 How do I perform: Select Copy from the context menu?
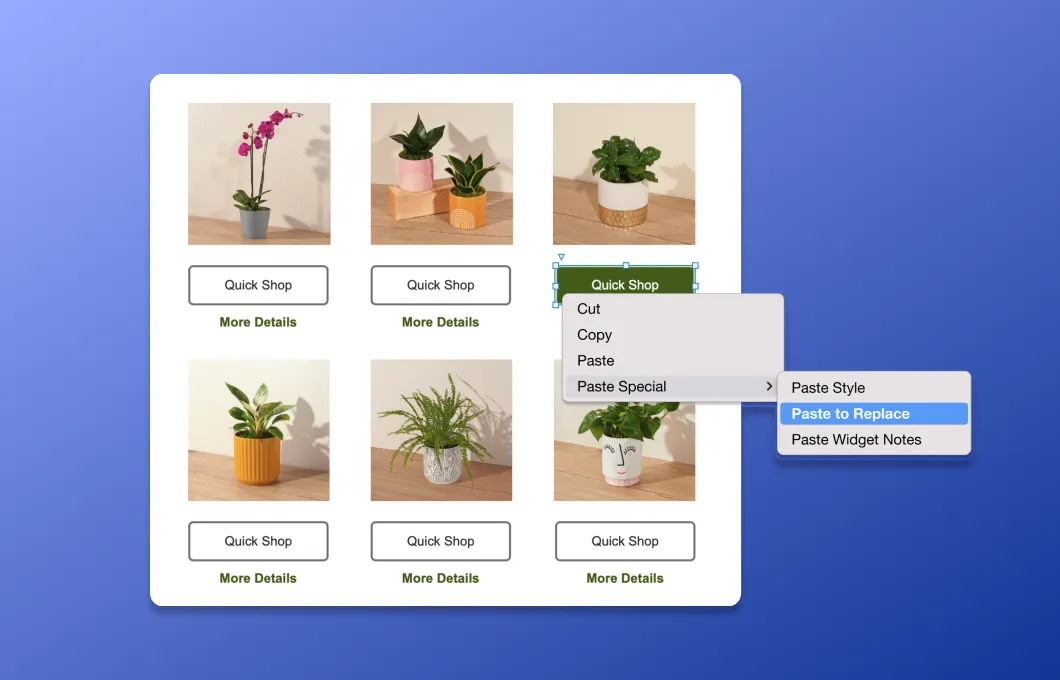593,335
